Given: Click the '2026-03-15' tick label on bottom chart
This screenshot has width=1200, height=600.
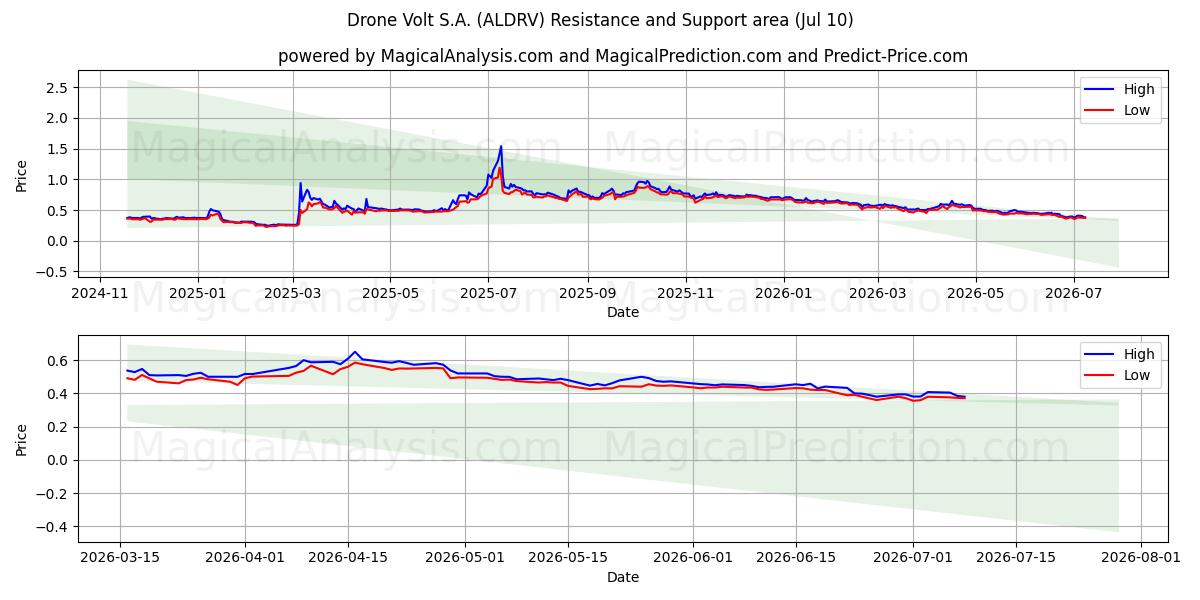Looking at the screenshot, I should (121, 558).
